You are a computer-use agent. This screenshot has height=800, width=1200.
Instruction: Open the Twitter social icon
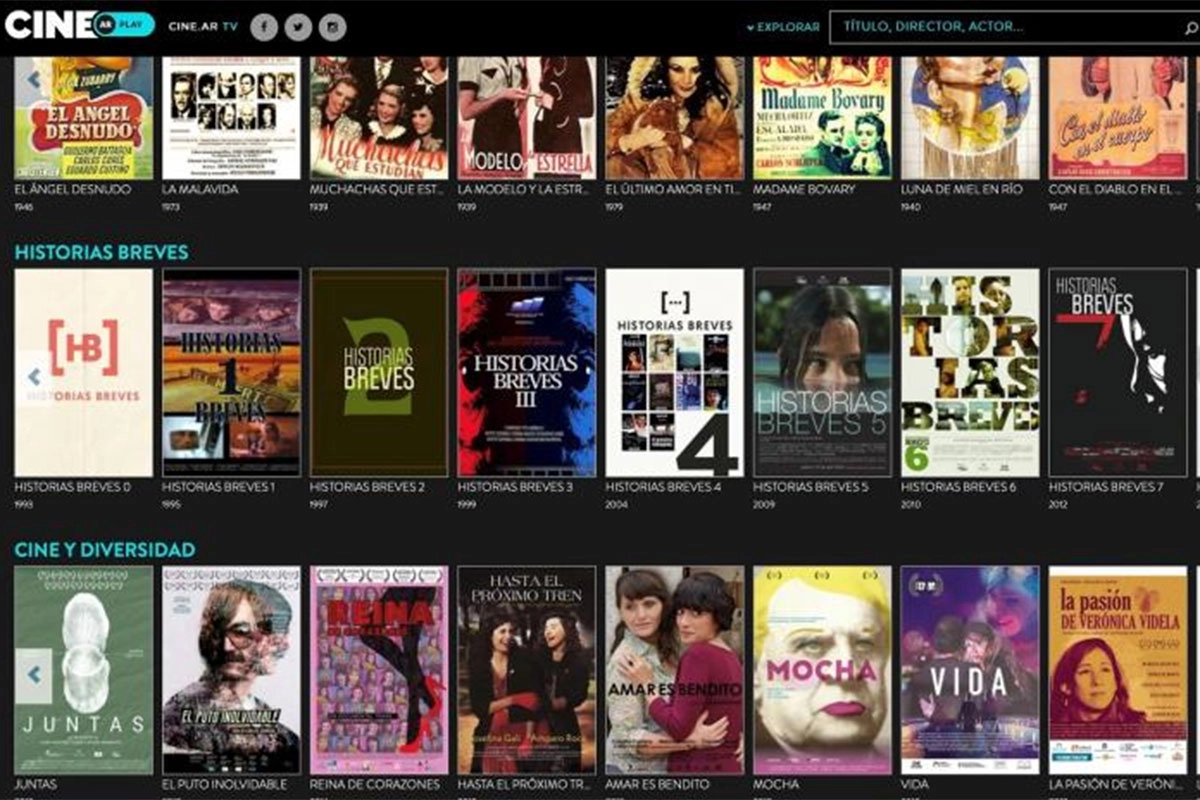(298, 27)
